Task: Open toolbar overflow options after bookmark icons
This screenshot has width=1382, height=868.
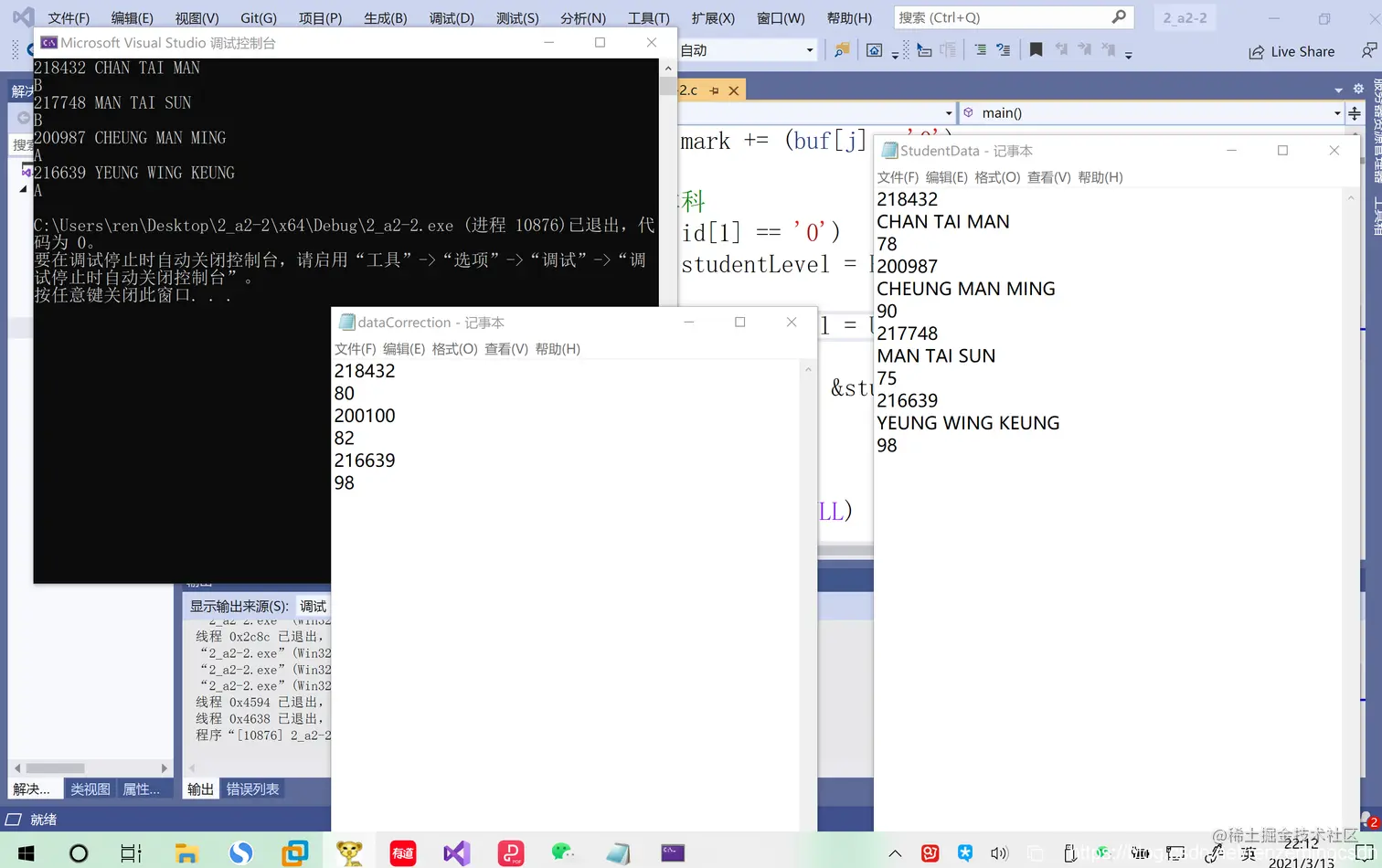Action: pyautogui.click(x=1129, y=53)
